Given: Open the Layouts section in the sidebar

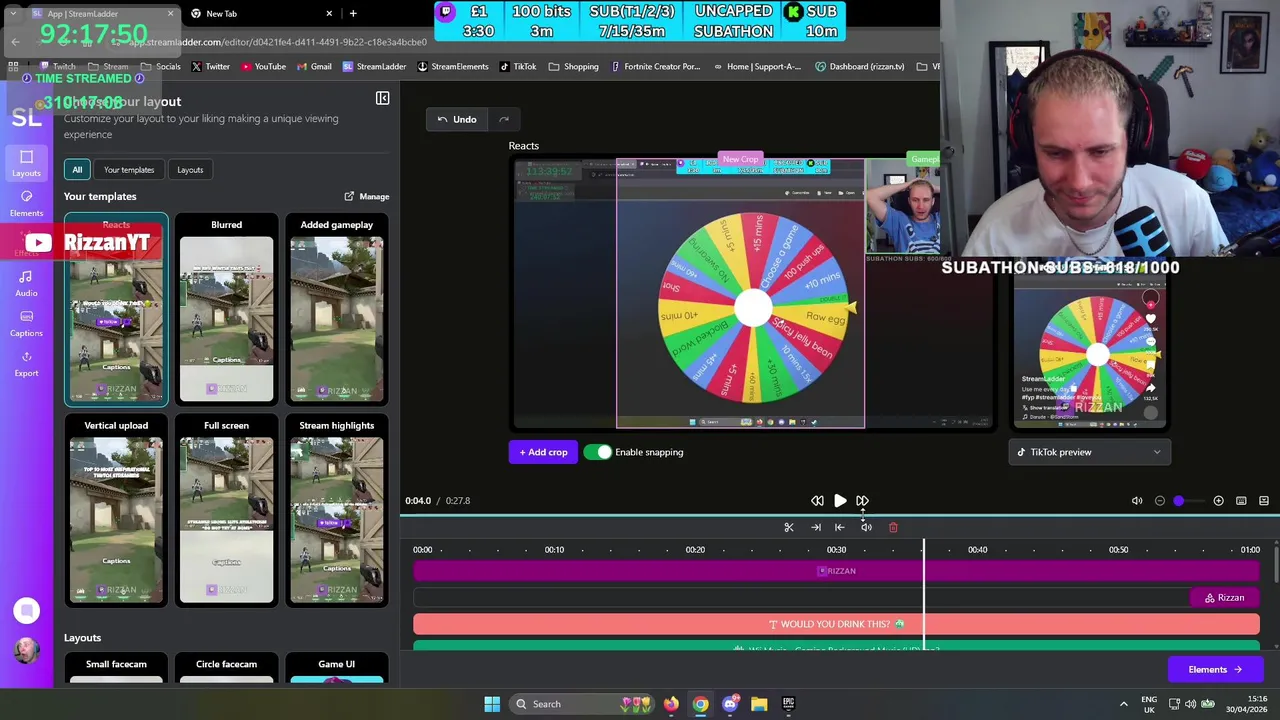Looking at the screenshot, I should pyautogui.click(x=26, y=162).
